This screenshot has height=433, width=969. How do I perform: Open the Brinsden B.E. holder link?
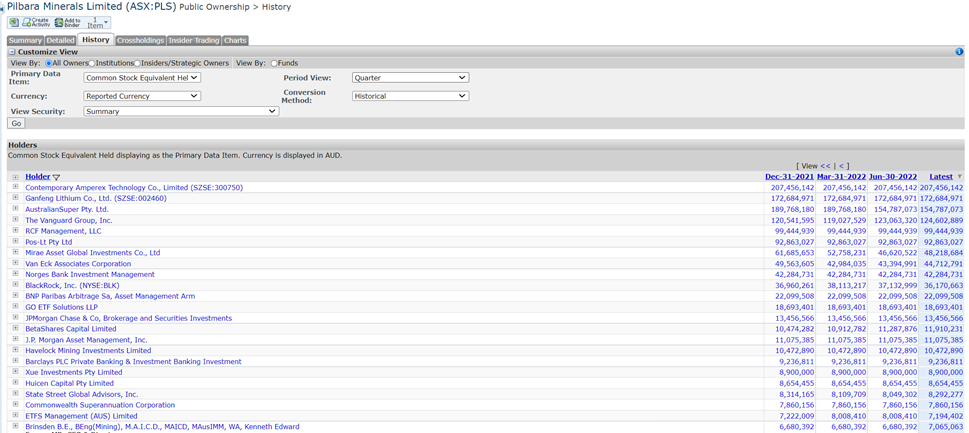click(163, 427)
